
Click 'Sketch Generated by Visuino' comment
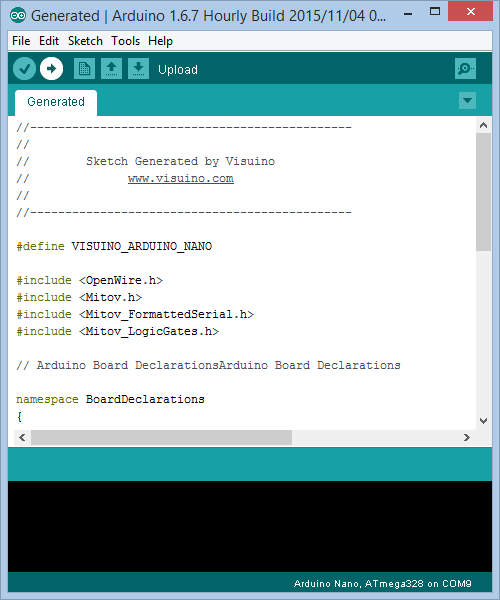[180, 161]
